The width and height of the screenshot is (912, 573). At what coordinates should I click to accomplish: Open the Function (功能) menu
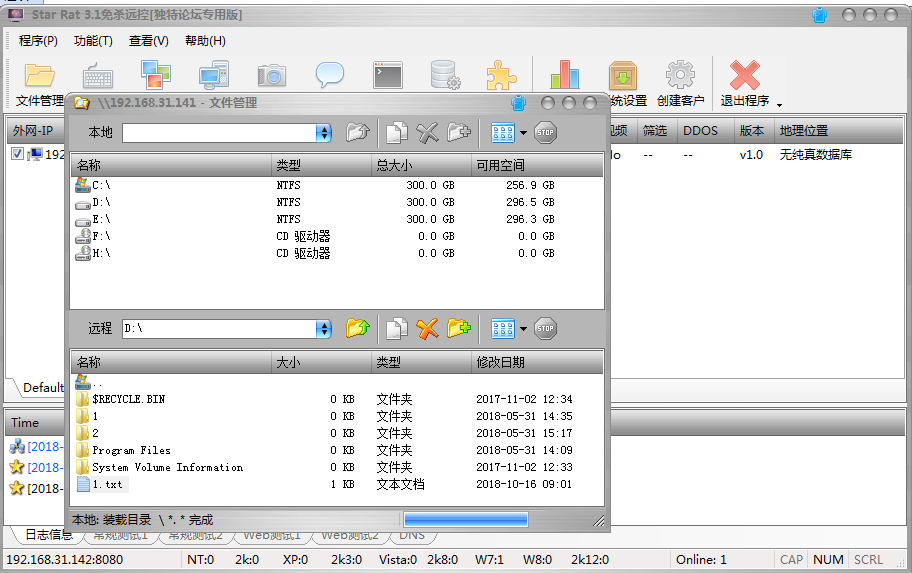coord(93,41)
